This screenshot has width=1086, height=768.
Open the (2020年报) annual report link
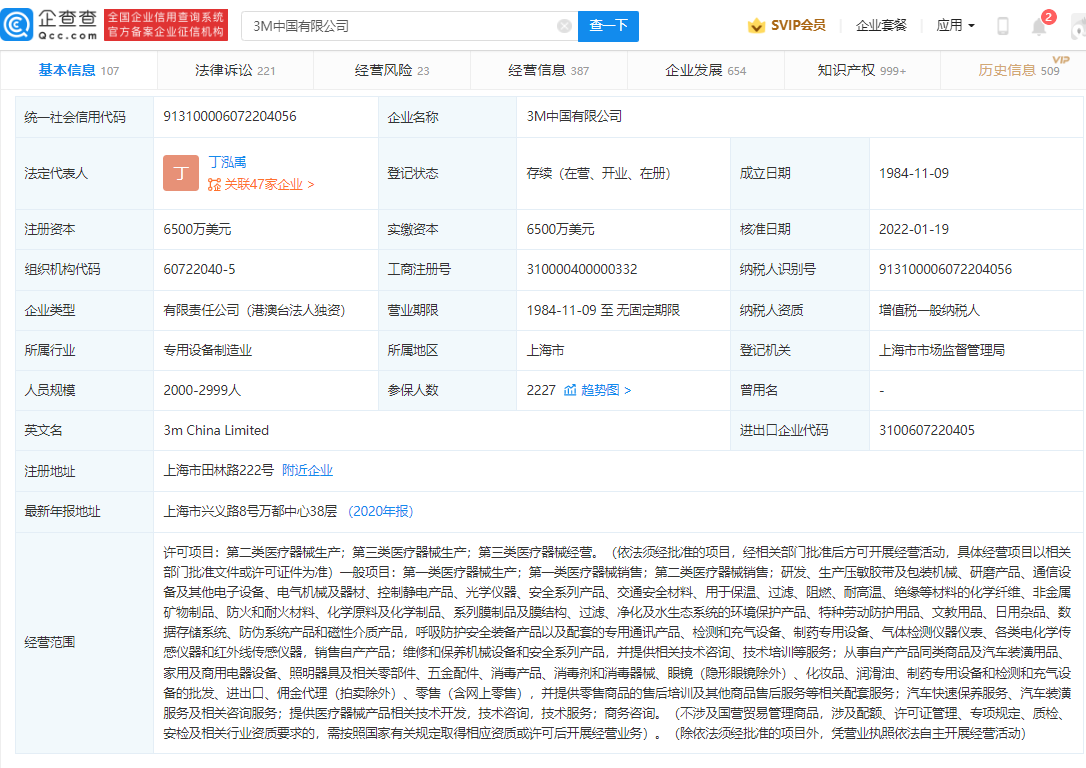tap(381, 511)
